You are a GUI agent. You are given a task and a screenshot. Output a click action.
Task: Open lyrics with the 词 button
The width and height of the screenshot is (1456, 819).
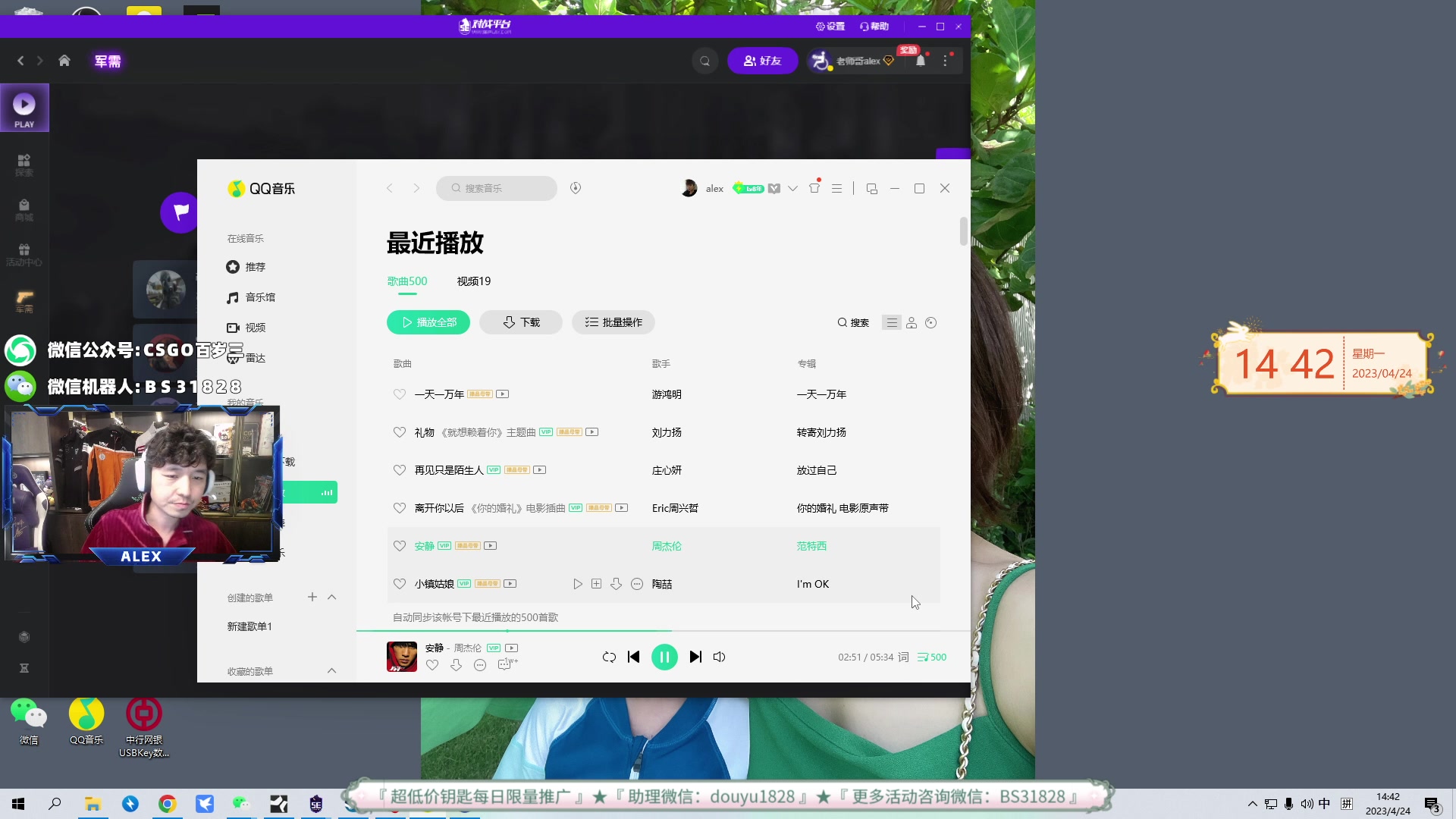pyautogui.click(x=903, y=657)
